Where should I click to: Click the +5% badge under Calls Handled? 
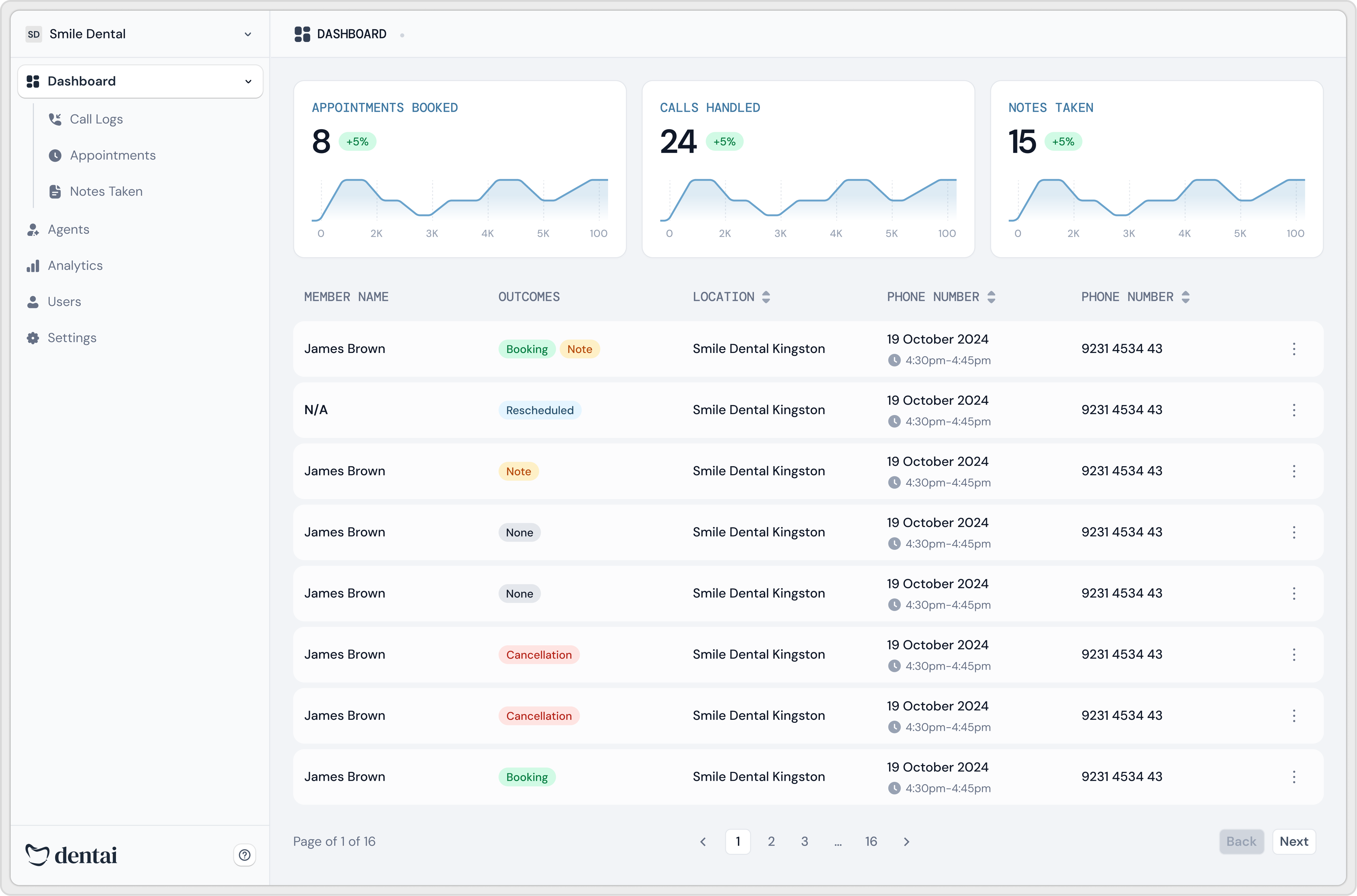[x=724, y=142]
